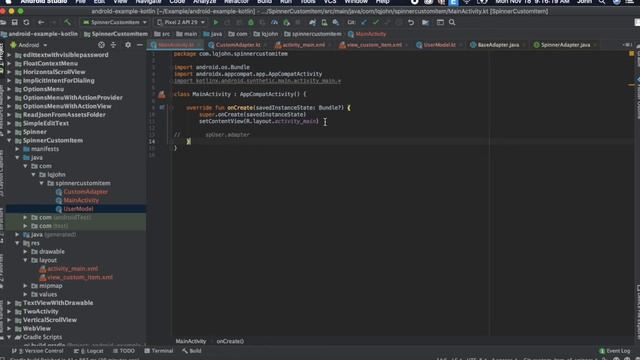Click the Save All toolbar icon
This screenshot has width=640, height=360.
[15, 22]
